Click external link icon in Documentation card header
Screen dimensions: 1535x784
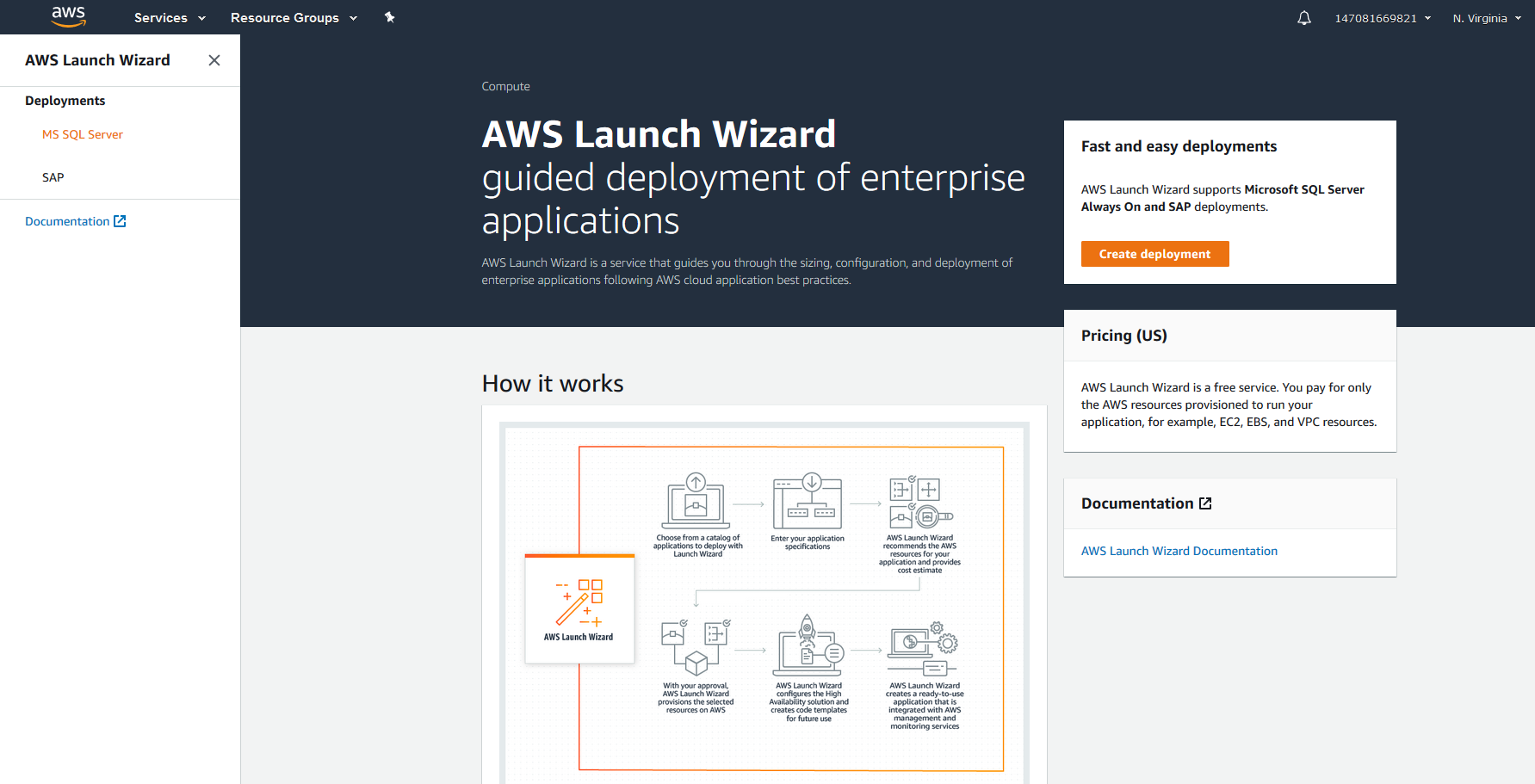1205,503
